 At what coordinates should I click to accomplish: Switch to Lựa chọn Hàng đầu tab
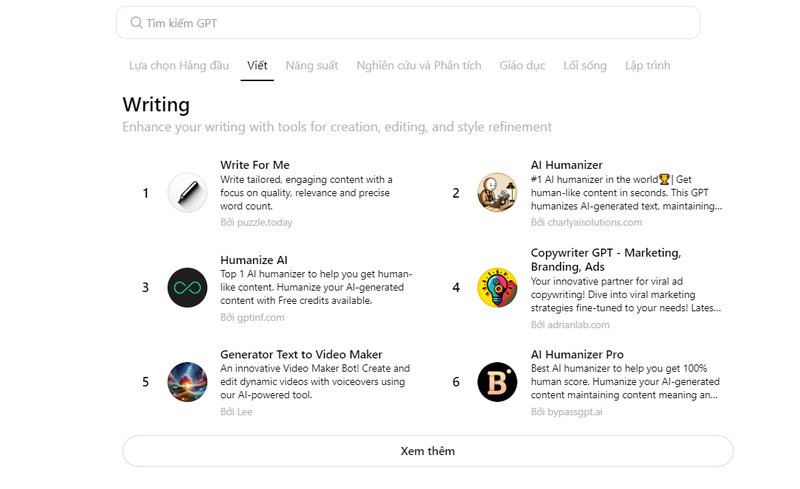pyautogui.click(x=179, y=66)
